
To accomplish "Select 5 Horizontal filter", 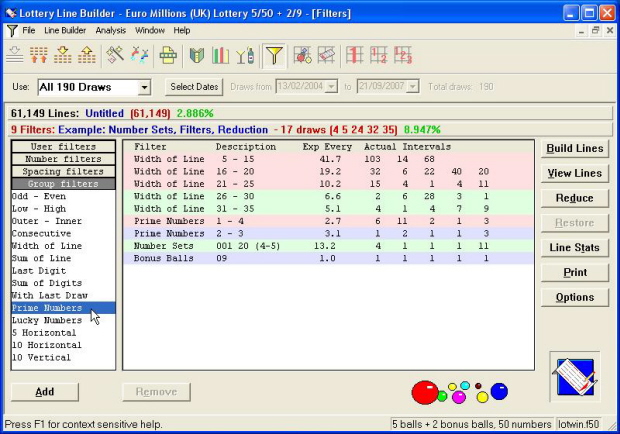I will tap(64, 333).
